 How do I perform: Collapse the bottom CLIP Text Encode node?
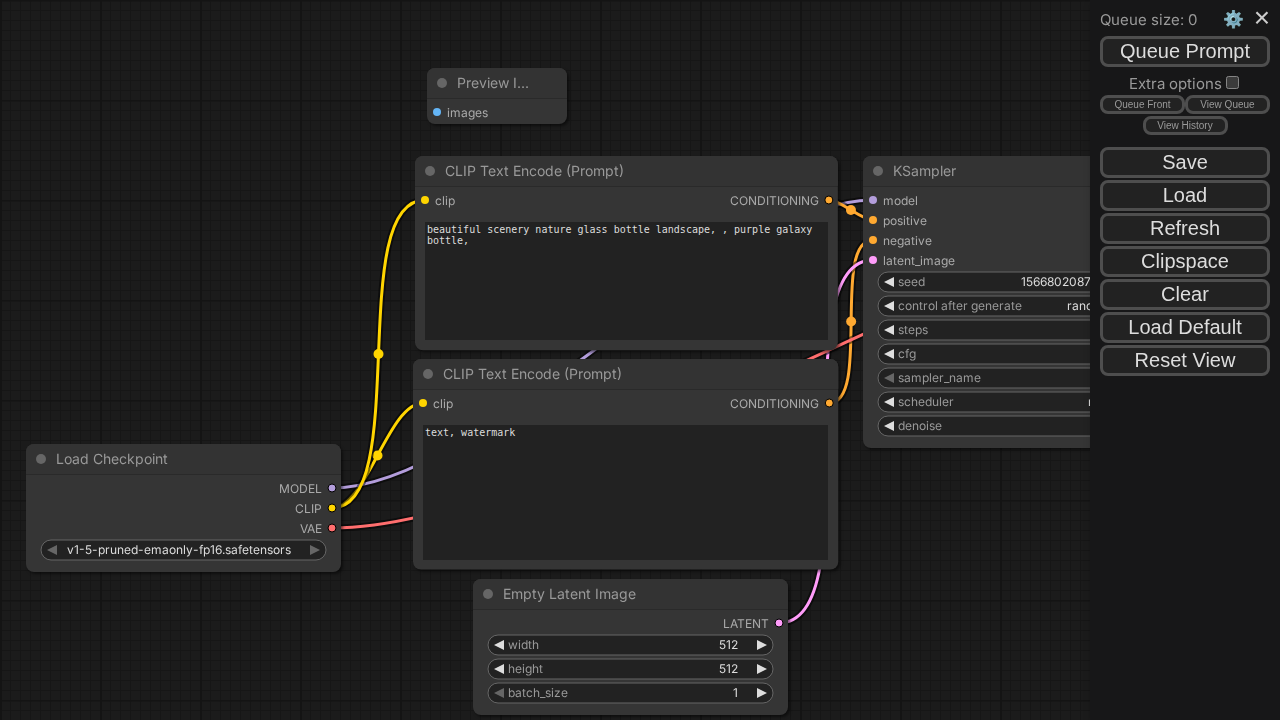[428, 374]
